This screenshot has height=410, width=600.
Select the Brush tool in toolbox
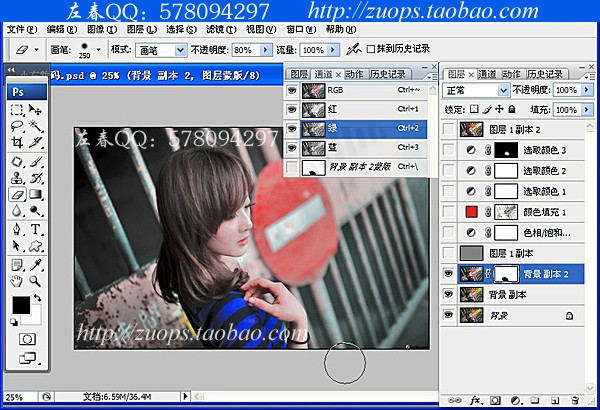pyautogui.click(x=36, y=162)
